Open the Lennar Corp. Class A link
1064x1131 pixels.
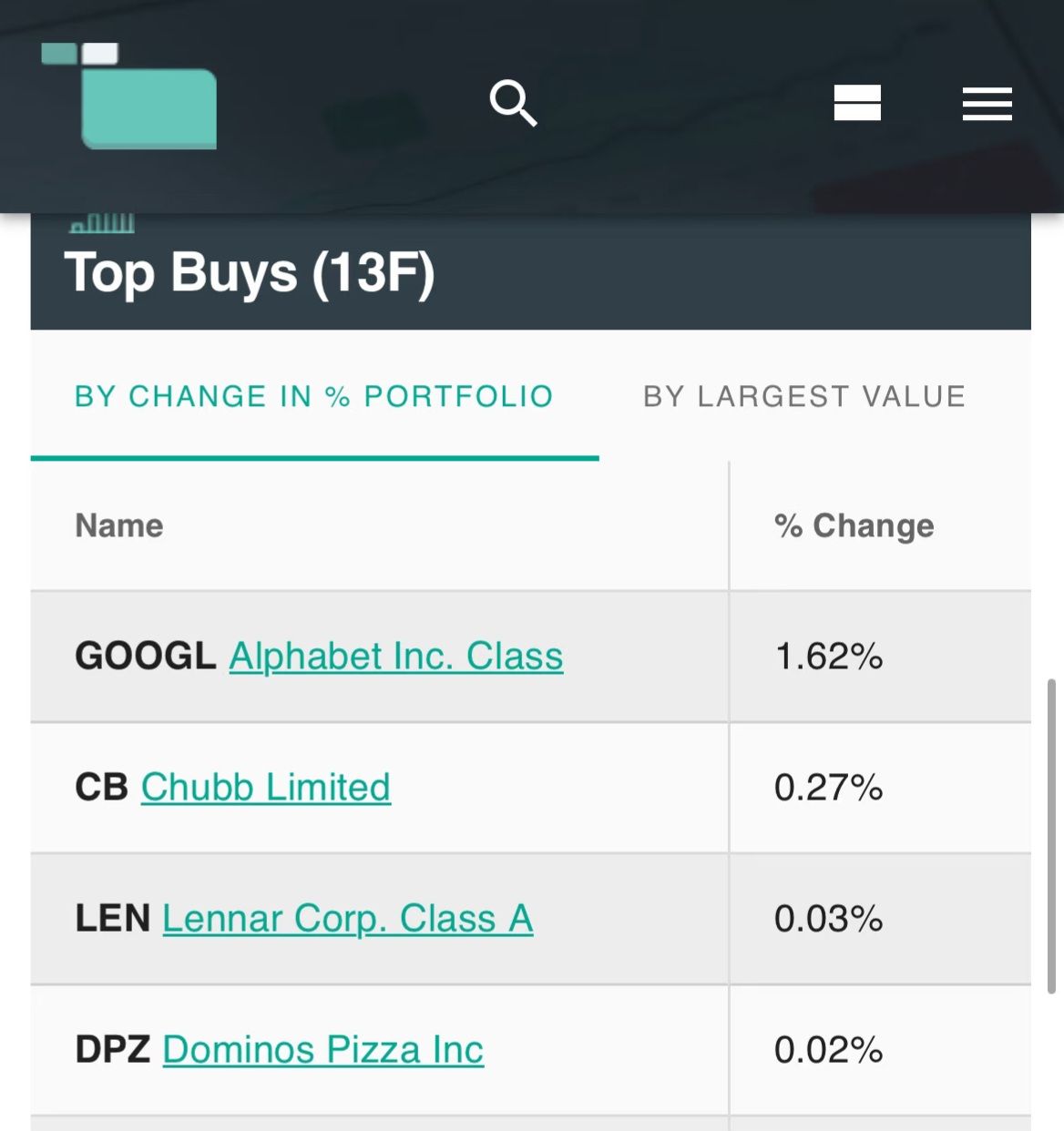[348, 919]
